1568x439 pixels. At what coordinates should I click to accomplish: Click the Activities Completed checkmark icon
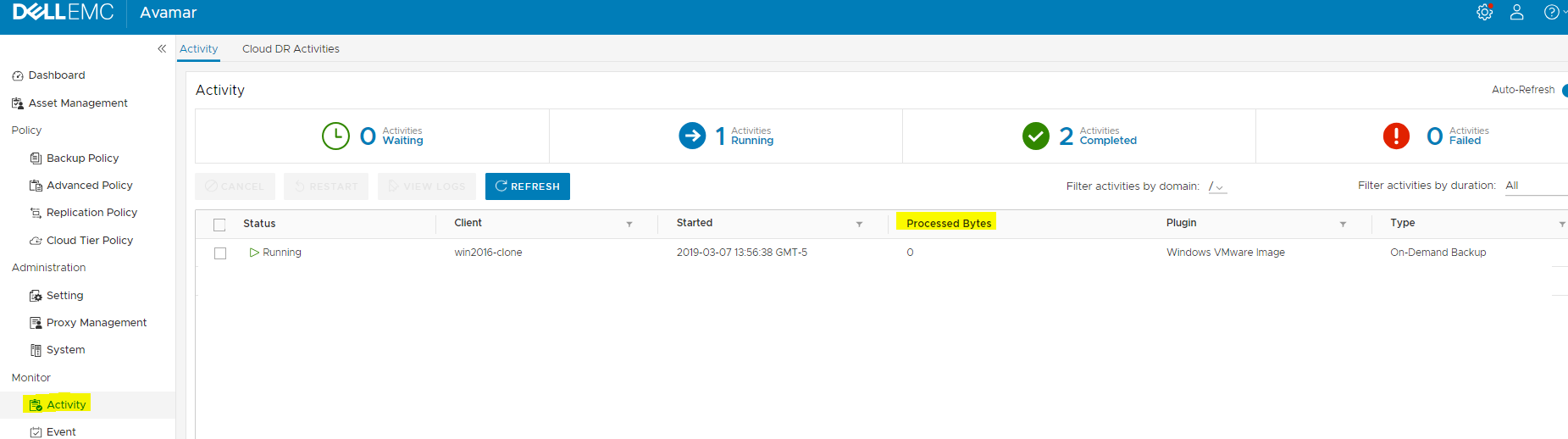coord(1035,136)
